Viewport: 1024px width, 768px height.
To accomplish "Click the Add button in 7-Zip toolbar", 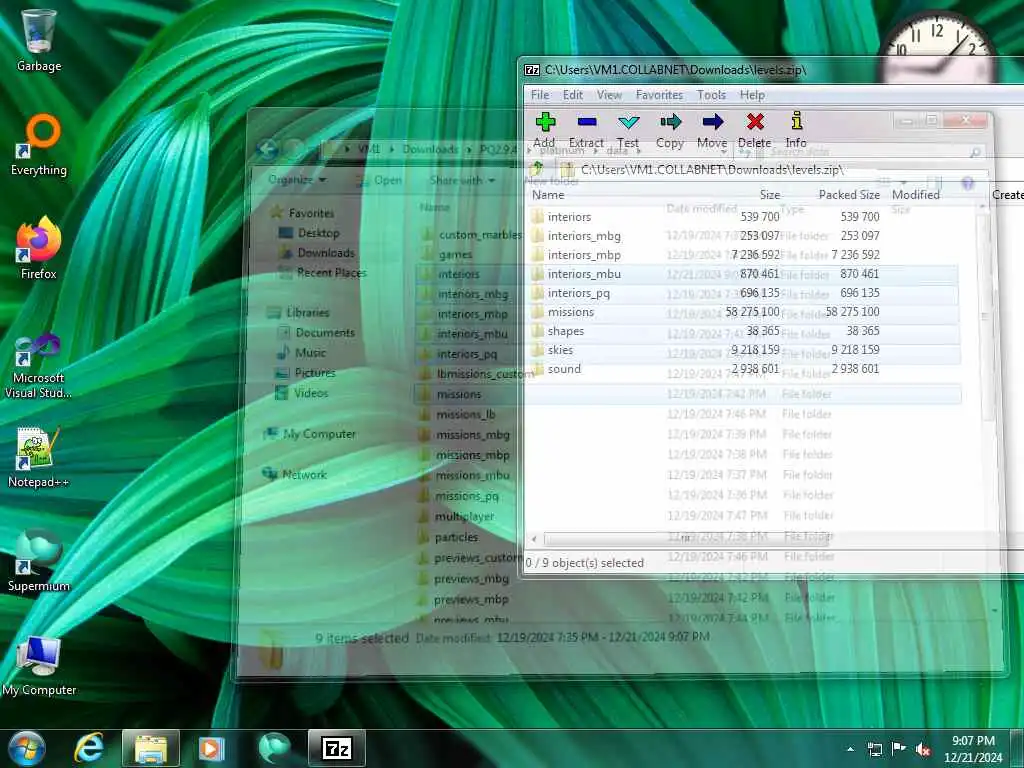I will pos(544,130).
